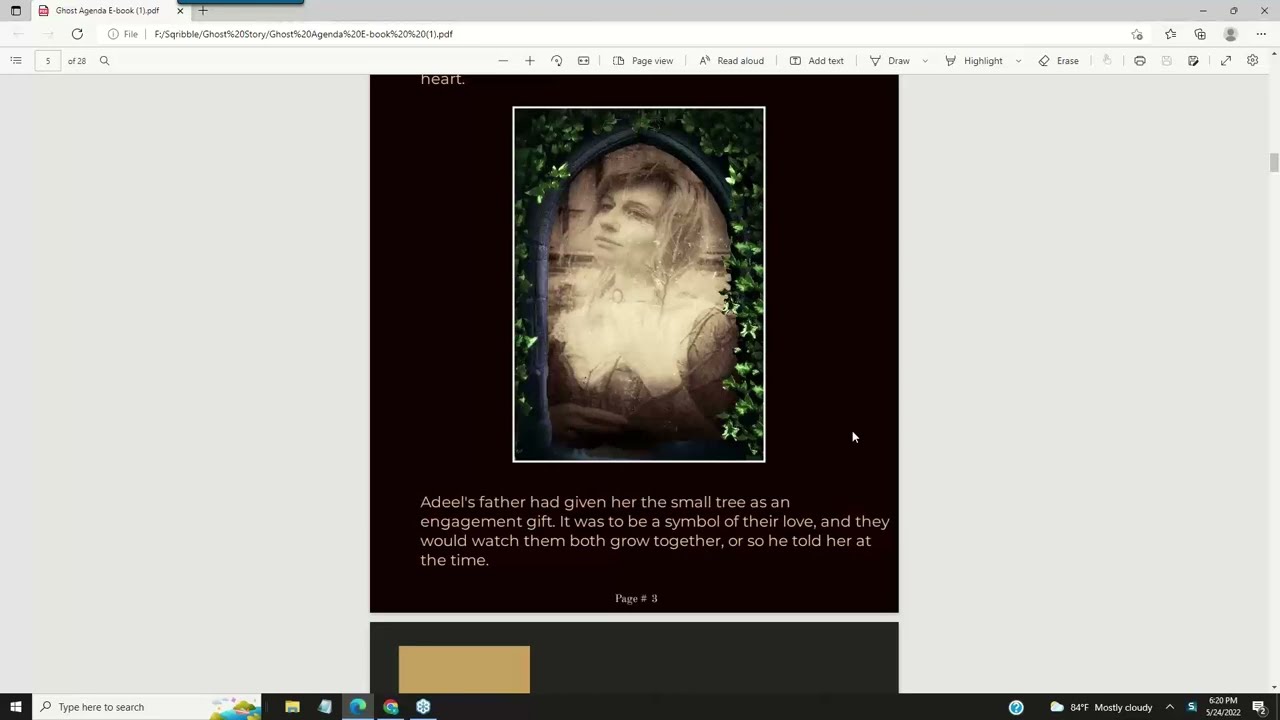Image resolution: width=1280 pixels, height=720 pixels.
Task: Click the address bar URL
Action: (304, 34)
